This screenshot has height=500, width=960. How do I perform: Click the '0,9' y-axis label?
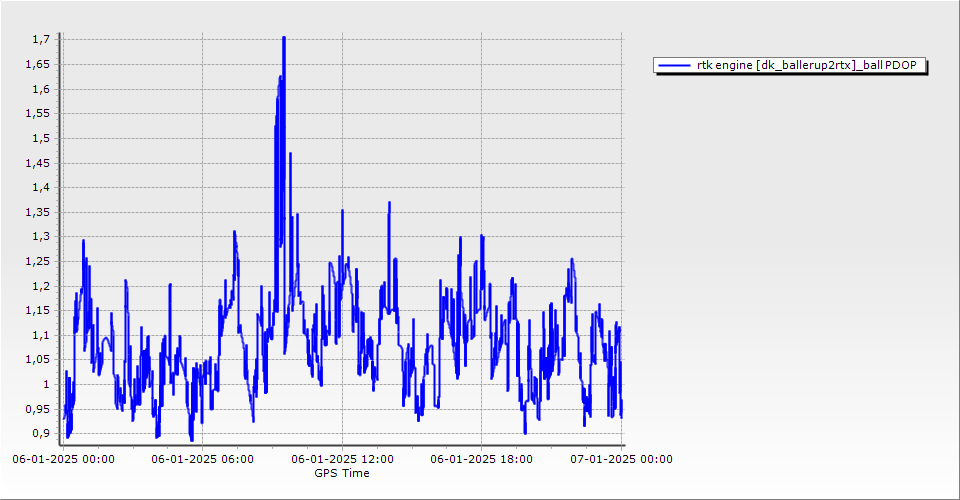coord(41,433)
